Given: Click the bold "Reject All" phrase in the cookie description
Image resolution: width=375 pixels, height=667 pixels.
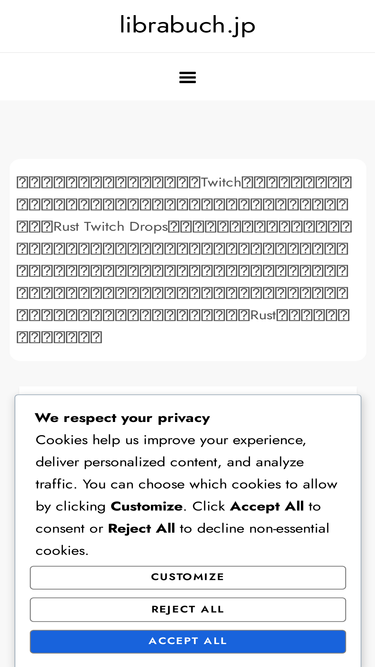Looking at the screenshot, I should coord(142,528).
